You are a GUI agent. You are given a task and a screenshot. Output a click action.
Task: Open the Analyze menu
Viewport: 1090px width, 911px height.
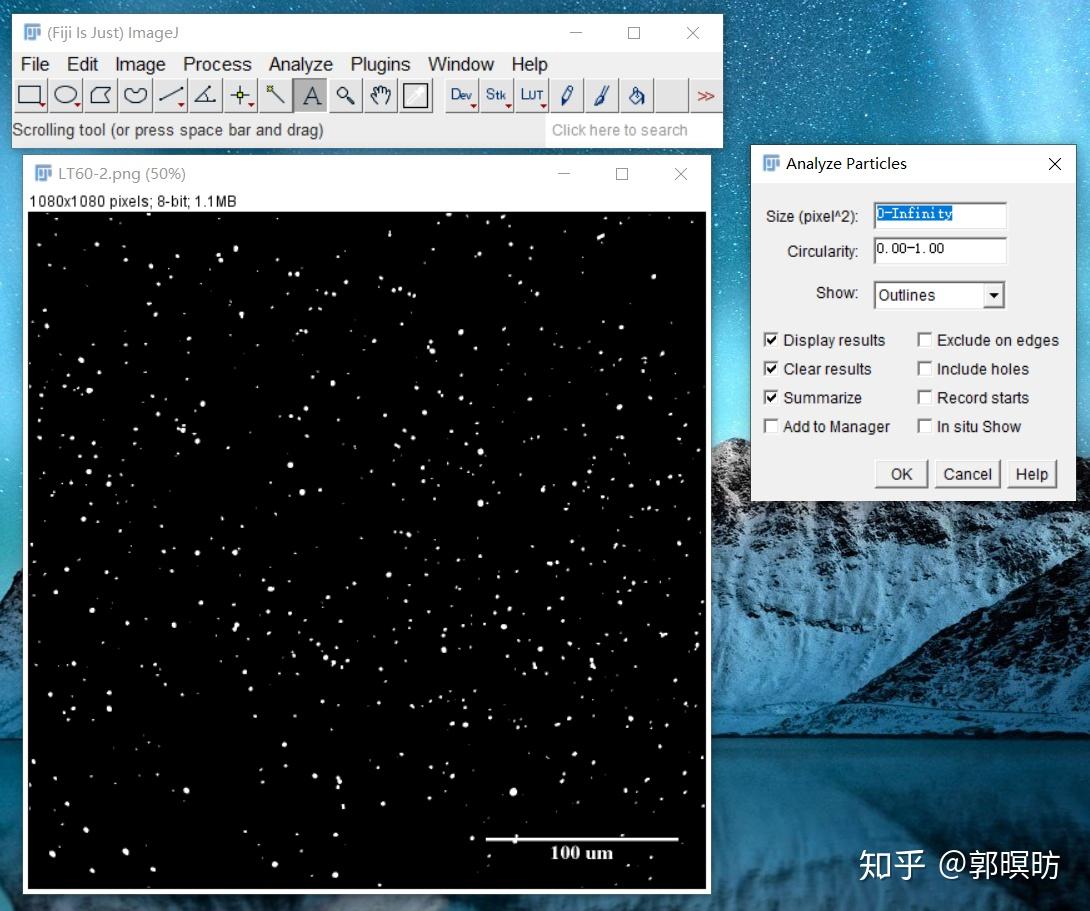tap(300, 64)
